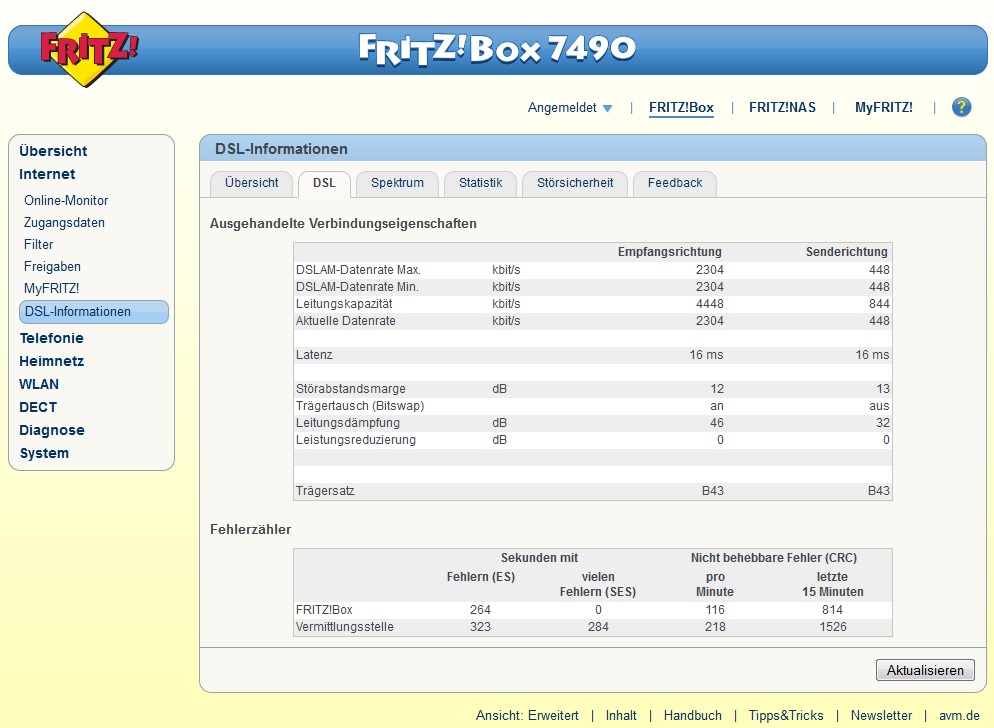
Task: Click the Latenz row label
Action: pos(314,354)
